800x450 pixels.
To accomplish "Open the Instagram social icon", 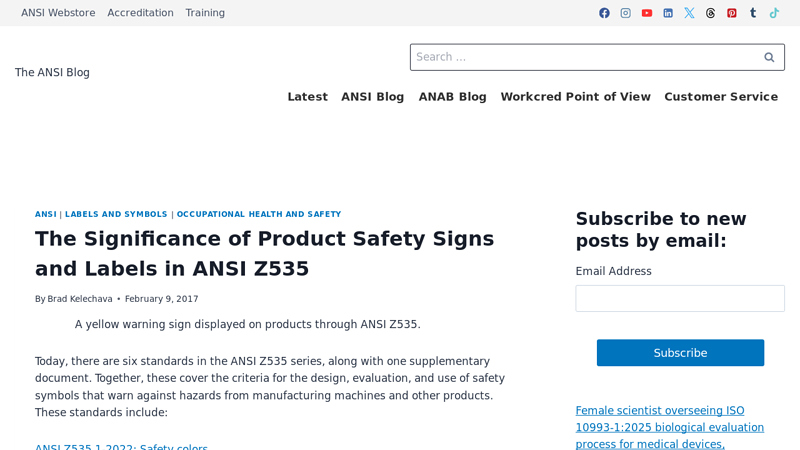I will click(x=626, y=13).
